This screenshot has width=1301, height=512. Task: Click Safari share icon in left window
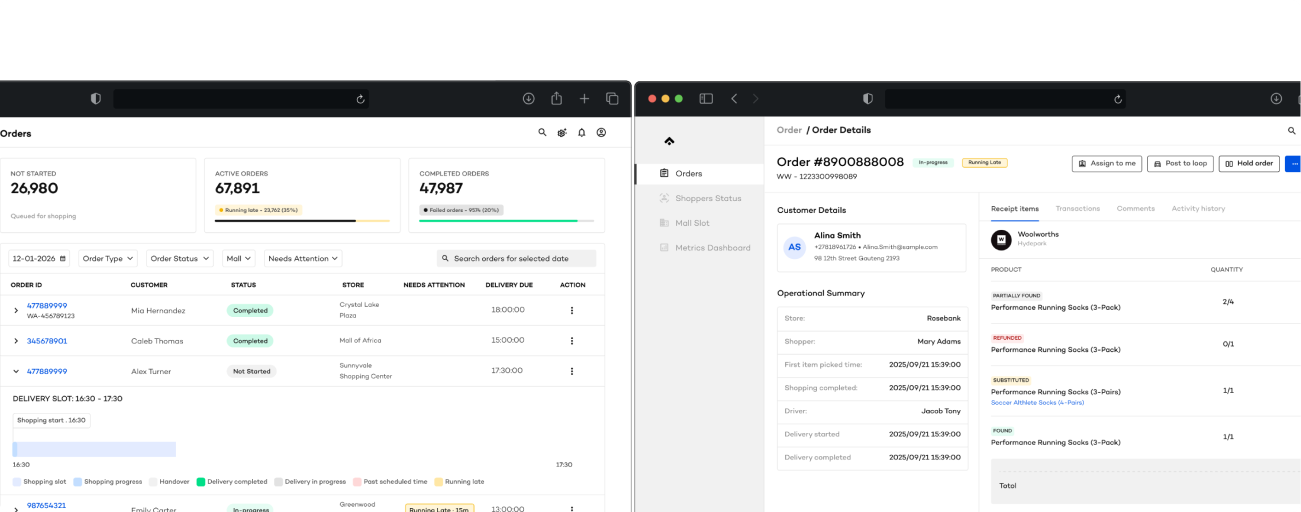(x=557, y=99)
